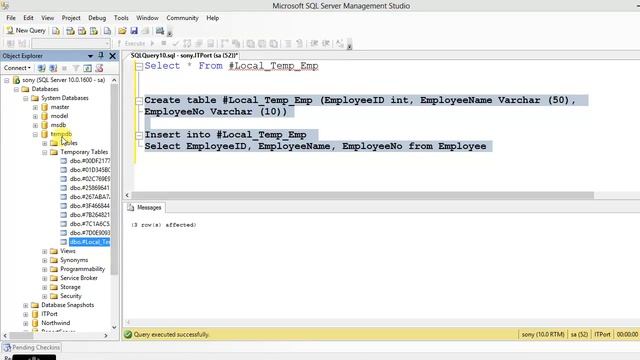Click 'Query executed successfully.' status text

[x=171, y=335]
